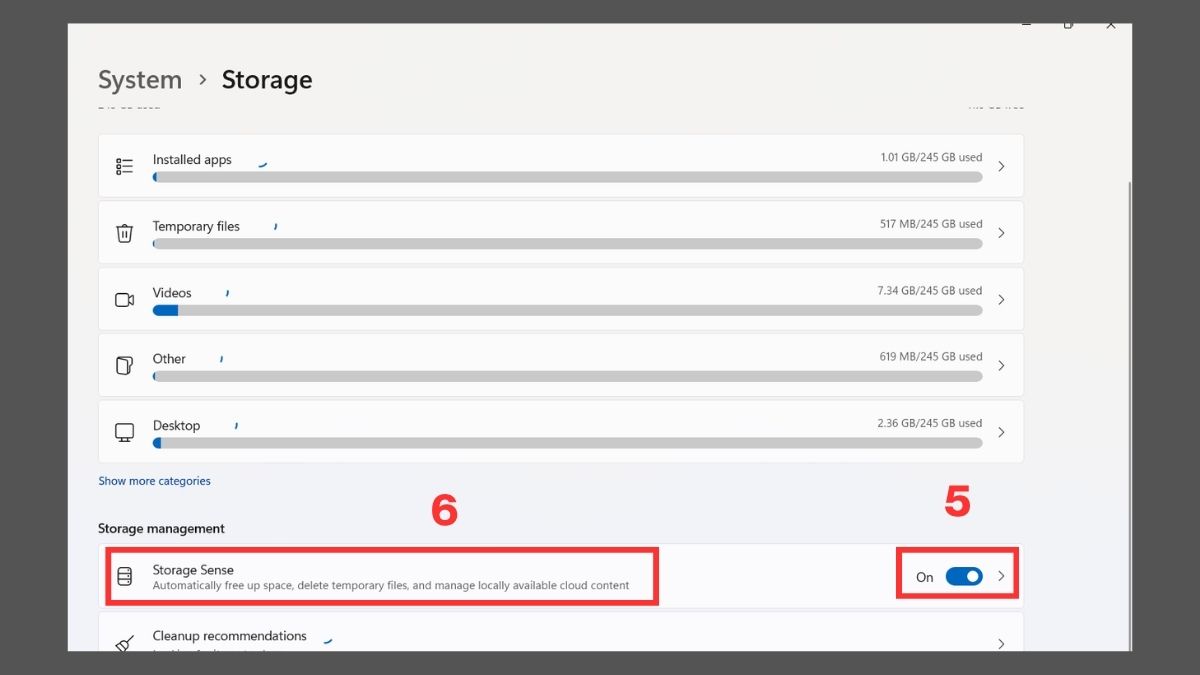Click the Videos camera icon
This screenshot has width=1200, height=675.
pyautogui.click(x=125, y=299)
